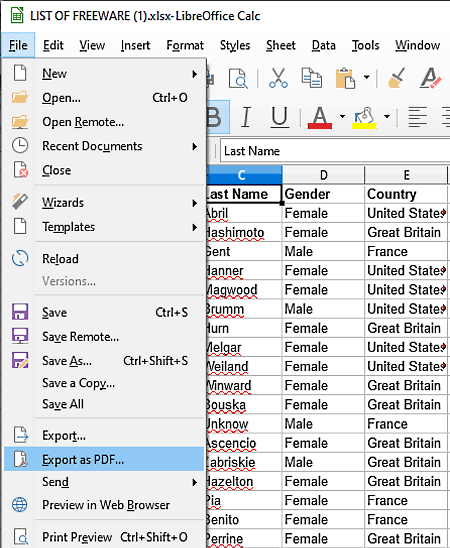The image size is (450, 548).
Task: Open the Data menu
Action: tap(324, 45)
